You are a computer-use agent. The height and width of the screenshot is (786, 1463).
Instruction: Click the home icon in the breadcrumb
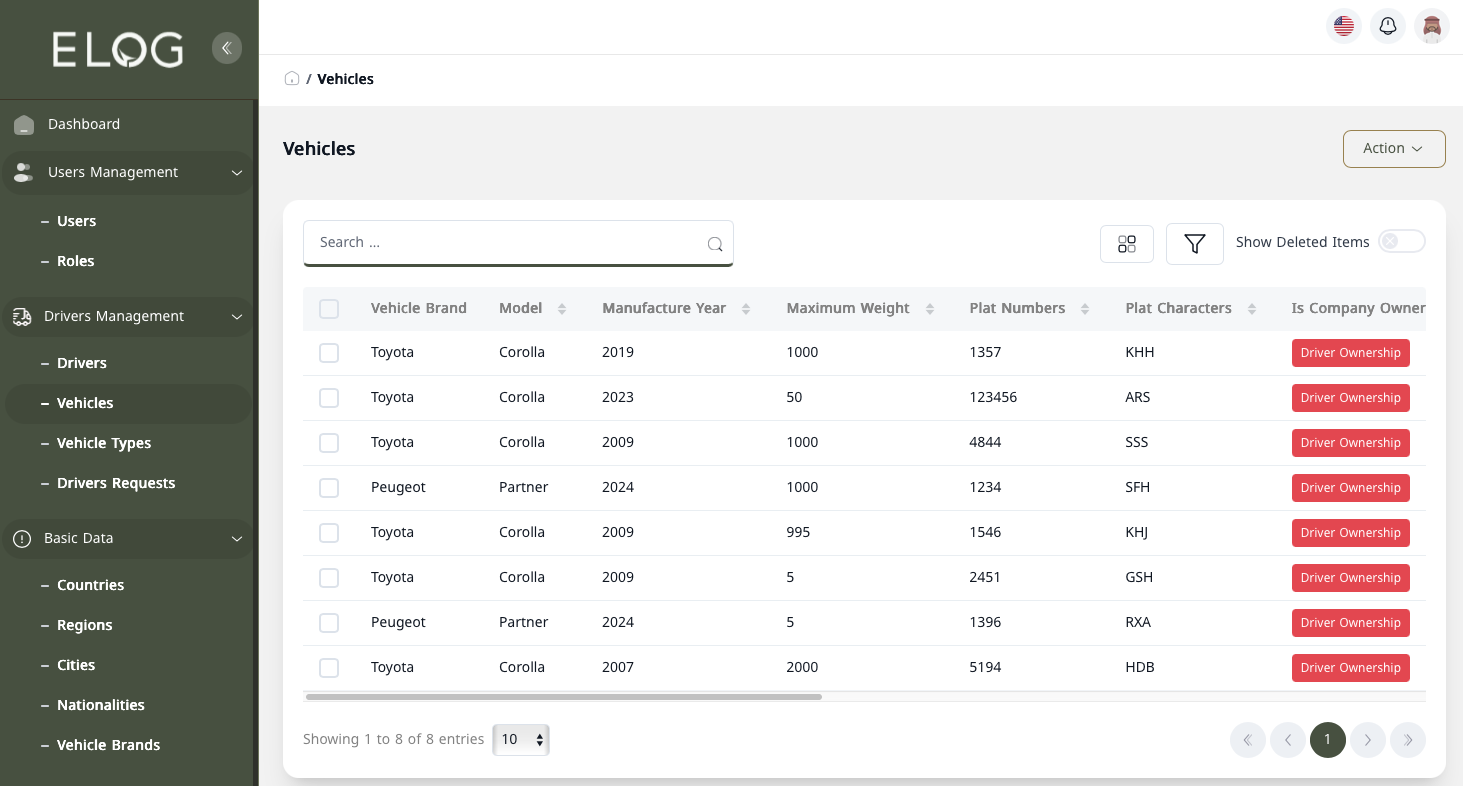pyautogui.click(x=292, y=79)
